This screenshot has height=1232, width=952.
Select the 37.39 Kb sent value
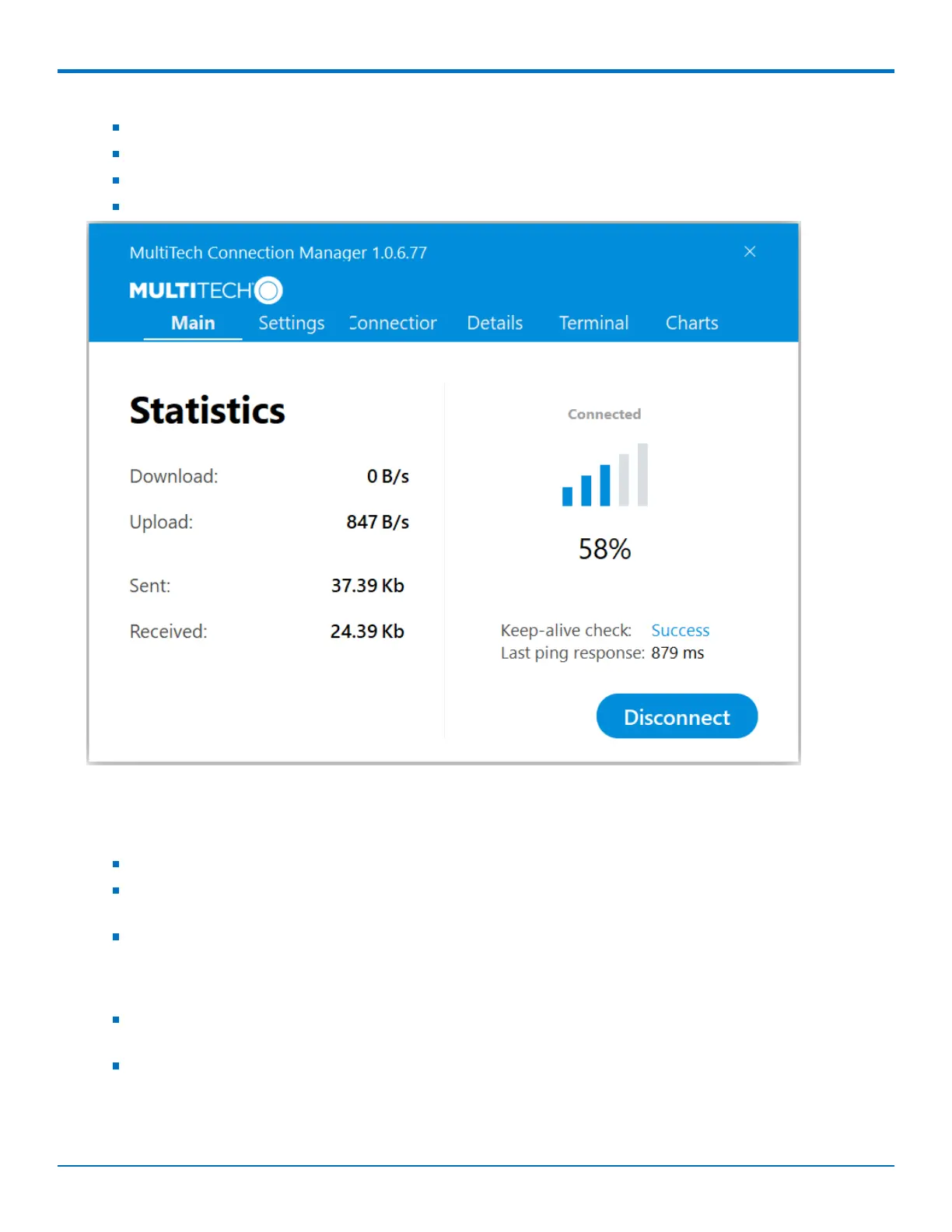coord(368,586)
